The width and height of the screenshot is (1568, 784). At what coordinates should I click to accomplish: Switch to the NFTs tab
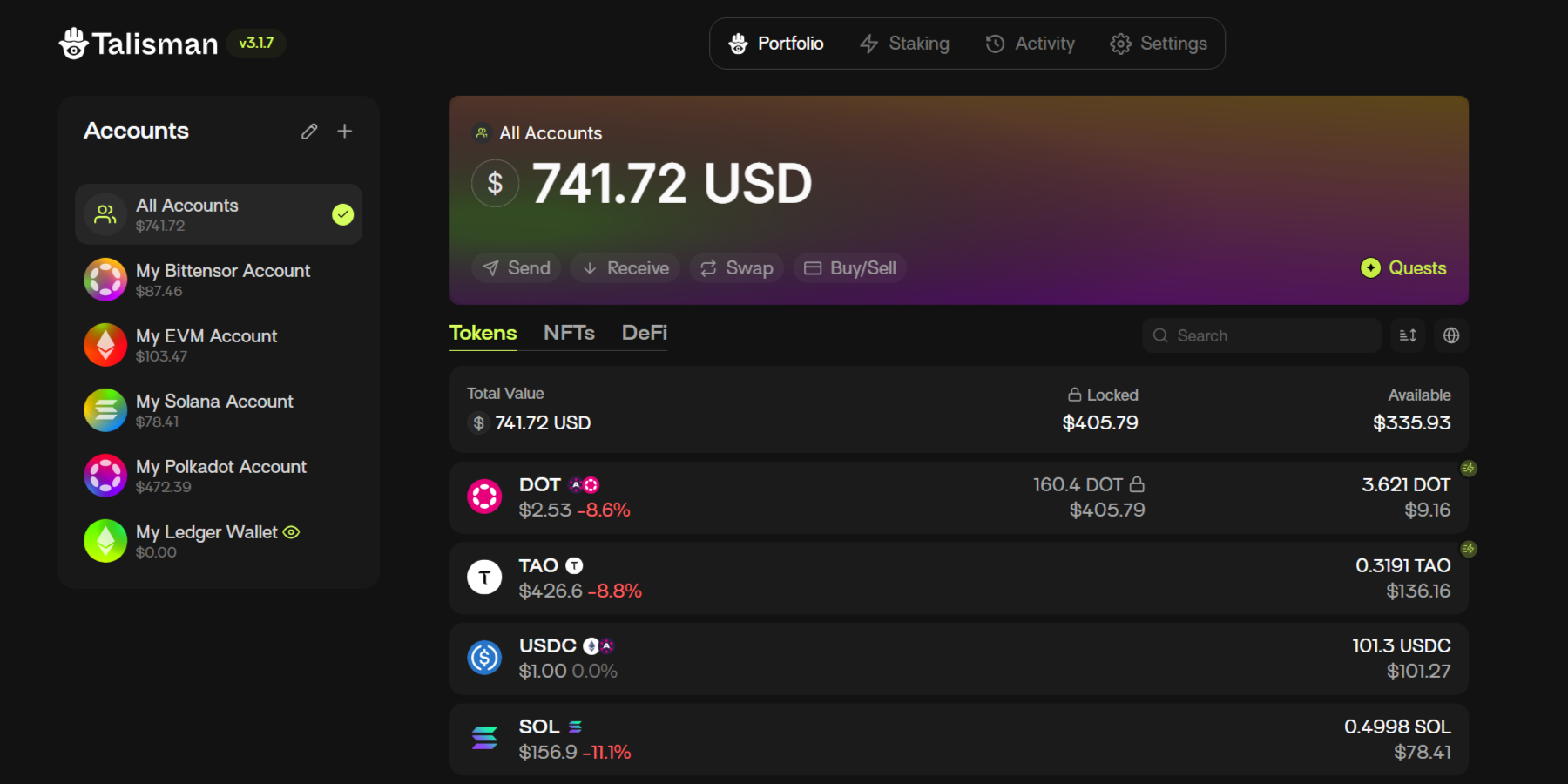pos(569,333)
